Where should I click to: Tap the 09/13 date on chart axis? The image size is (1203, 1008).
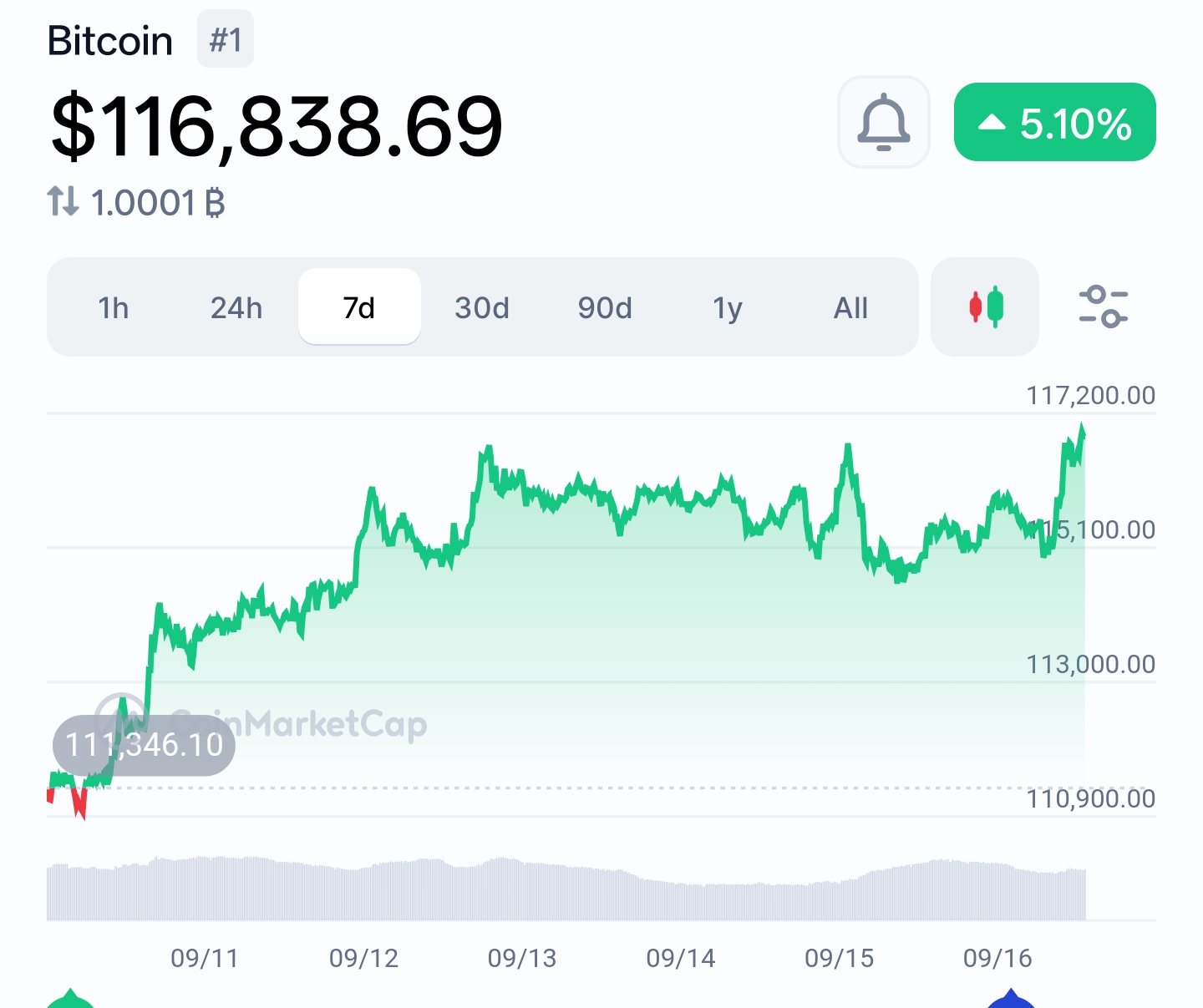[522, 958]
